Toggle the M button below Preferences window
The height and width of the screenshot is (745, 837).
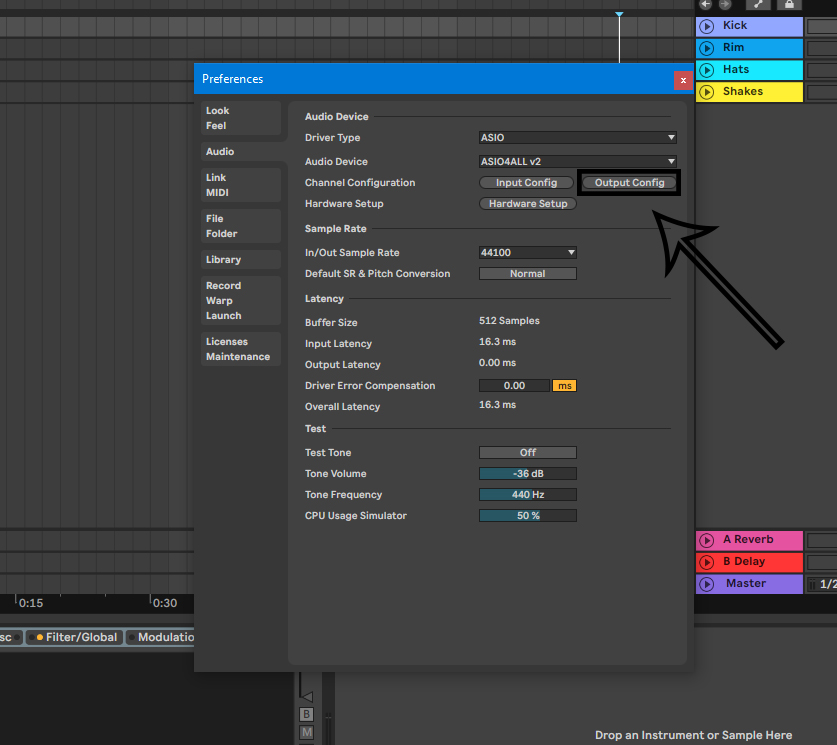[306, 732]
